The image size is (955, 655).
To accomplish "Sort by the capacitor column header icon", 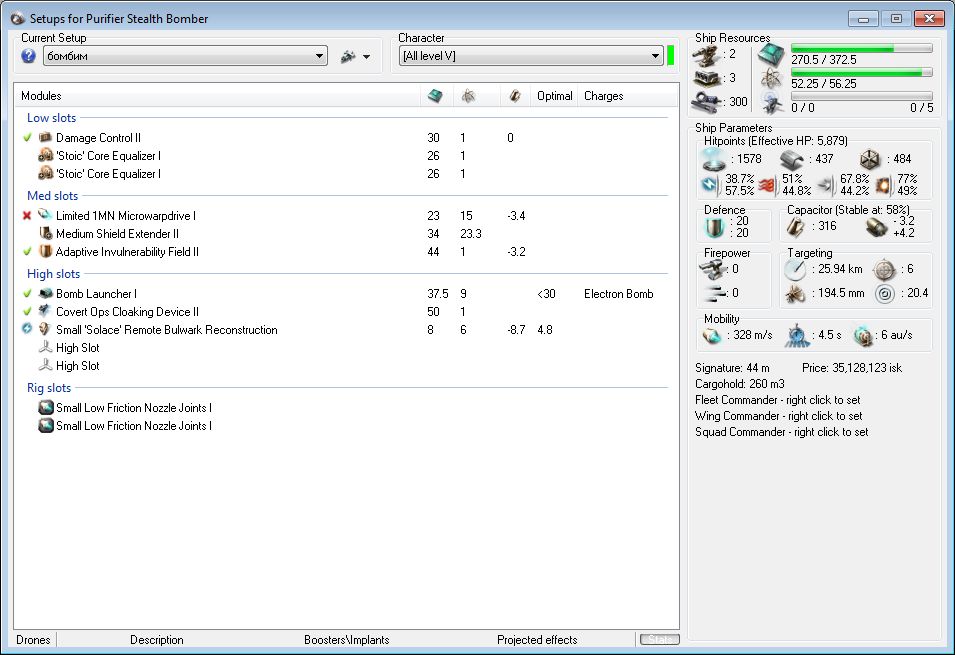I will click(515, 96).
